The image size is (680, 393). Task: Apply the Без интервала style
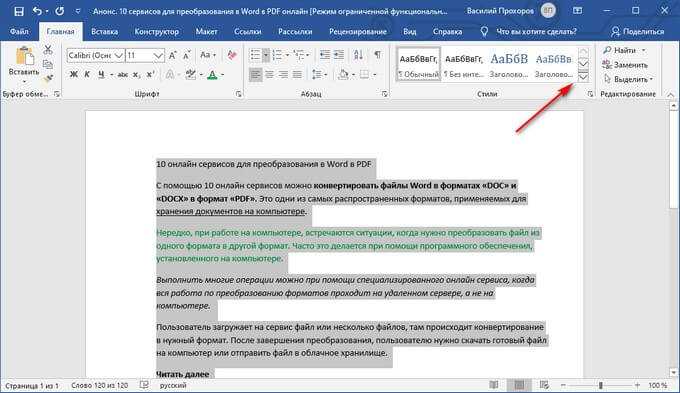[464, 64]
